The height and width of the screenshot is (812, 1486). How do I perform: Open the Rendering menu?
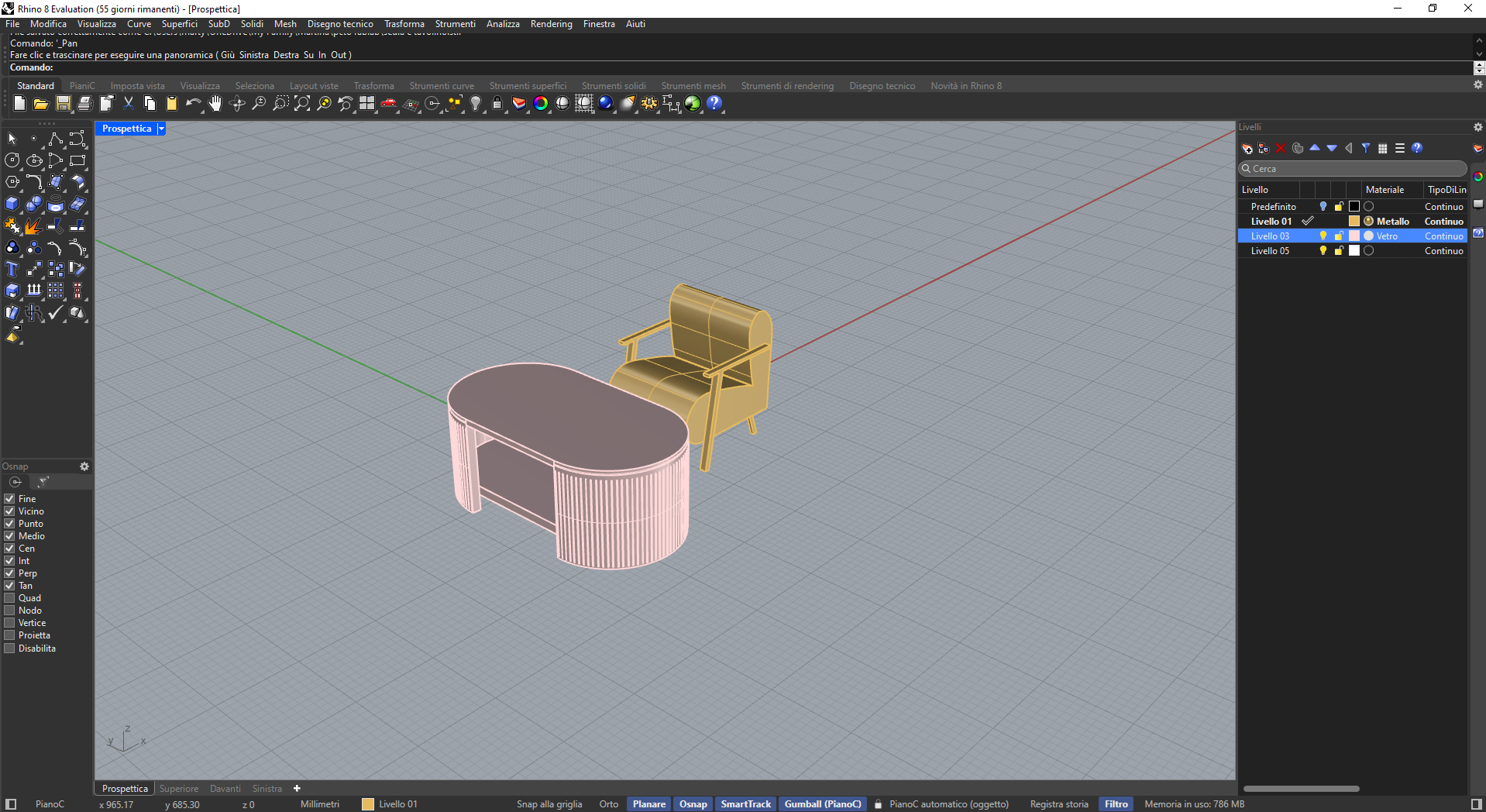551,24
